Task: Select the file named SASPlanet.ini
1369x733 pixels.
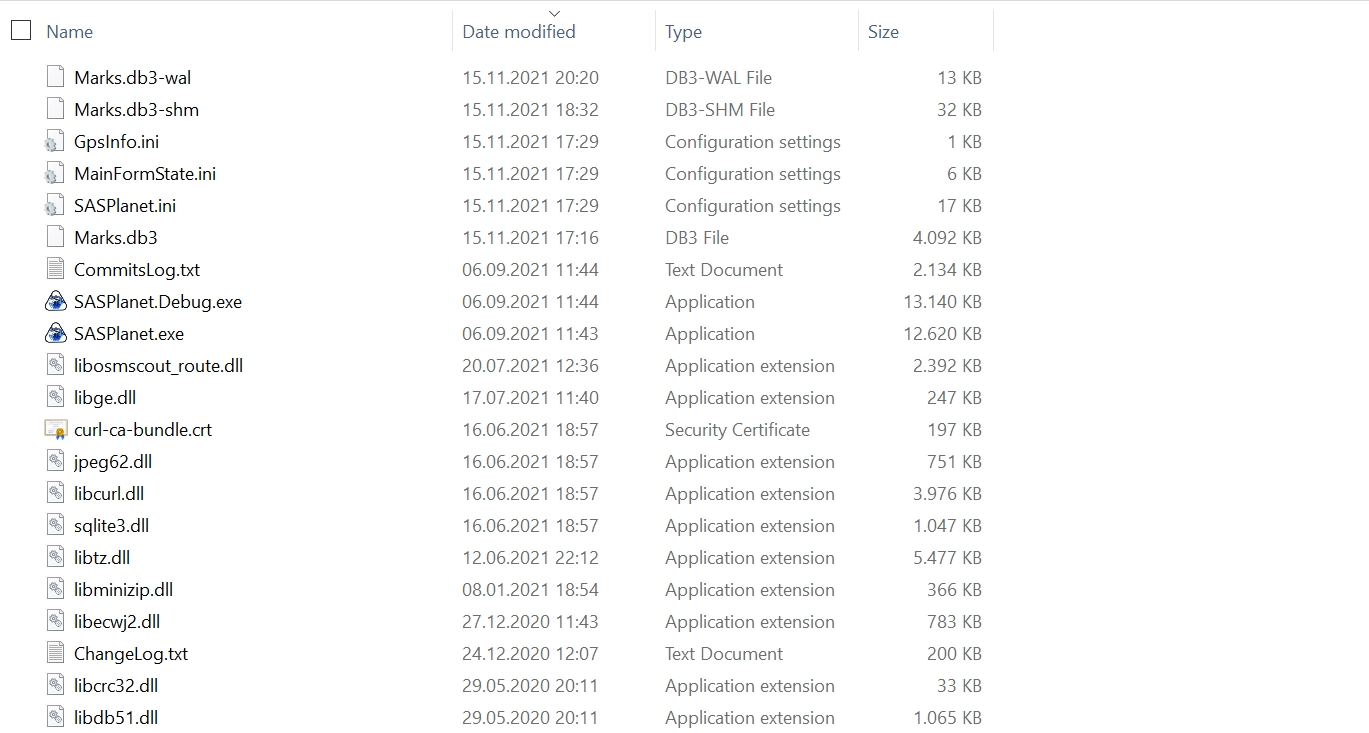Action: pos(125,205)
